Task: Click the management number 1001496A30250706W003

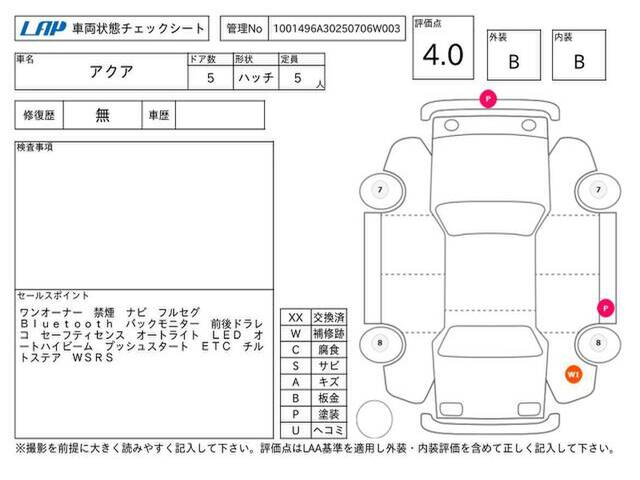Action: [x=337, y=29]
